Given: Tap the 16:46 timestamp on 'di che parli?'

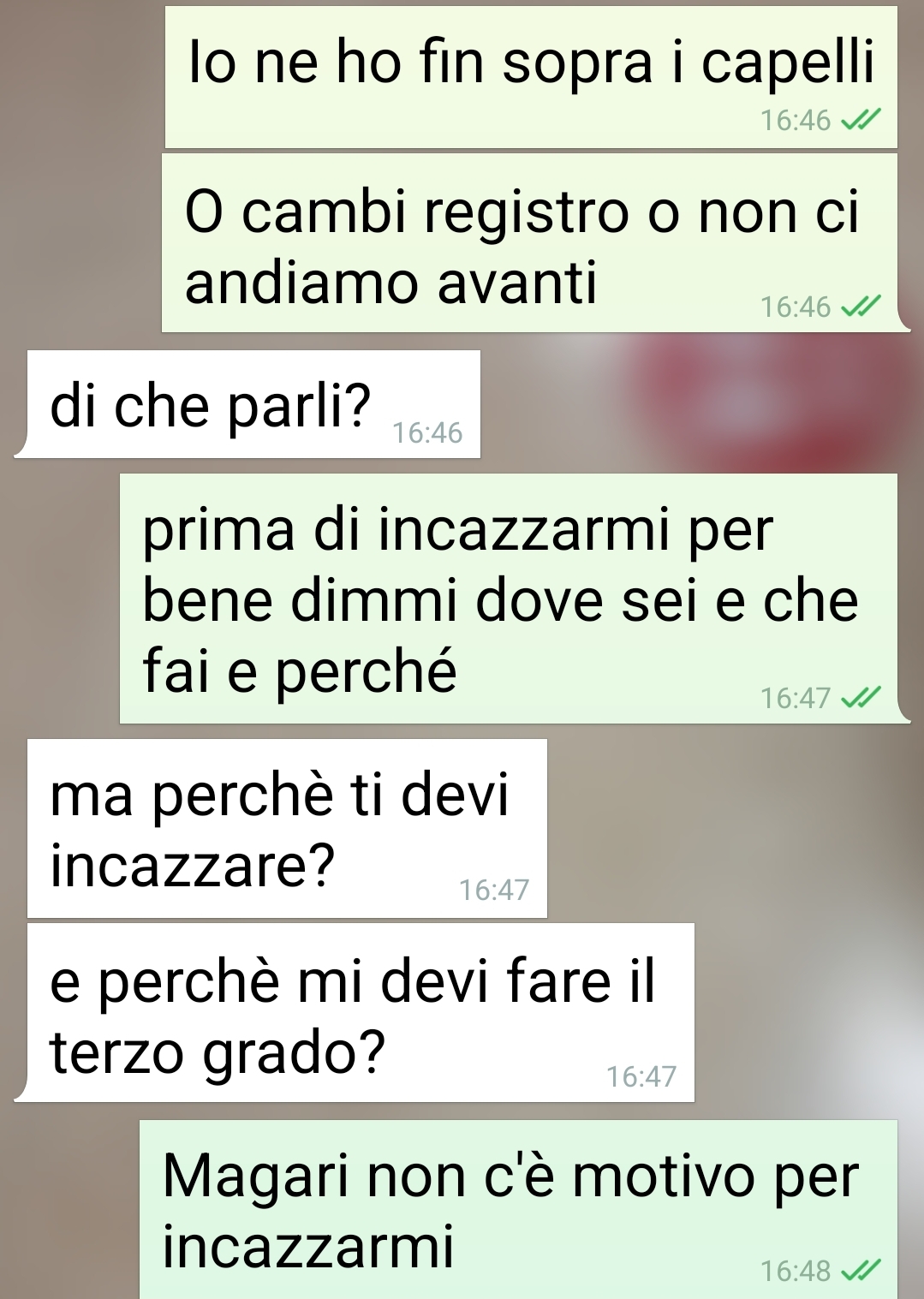Looking at the screenshot, I should pos(427,433).
